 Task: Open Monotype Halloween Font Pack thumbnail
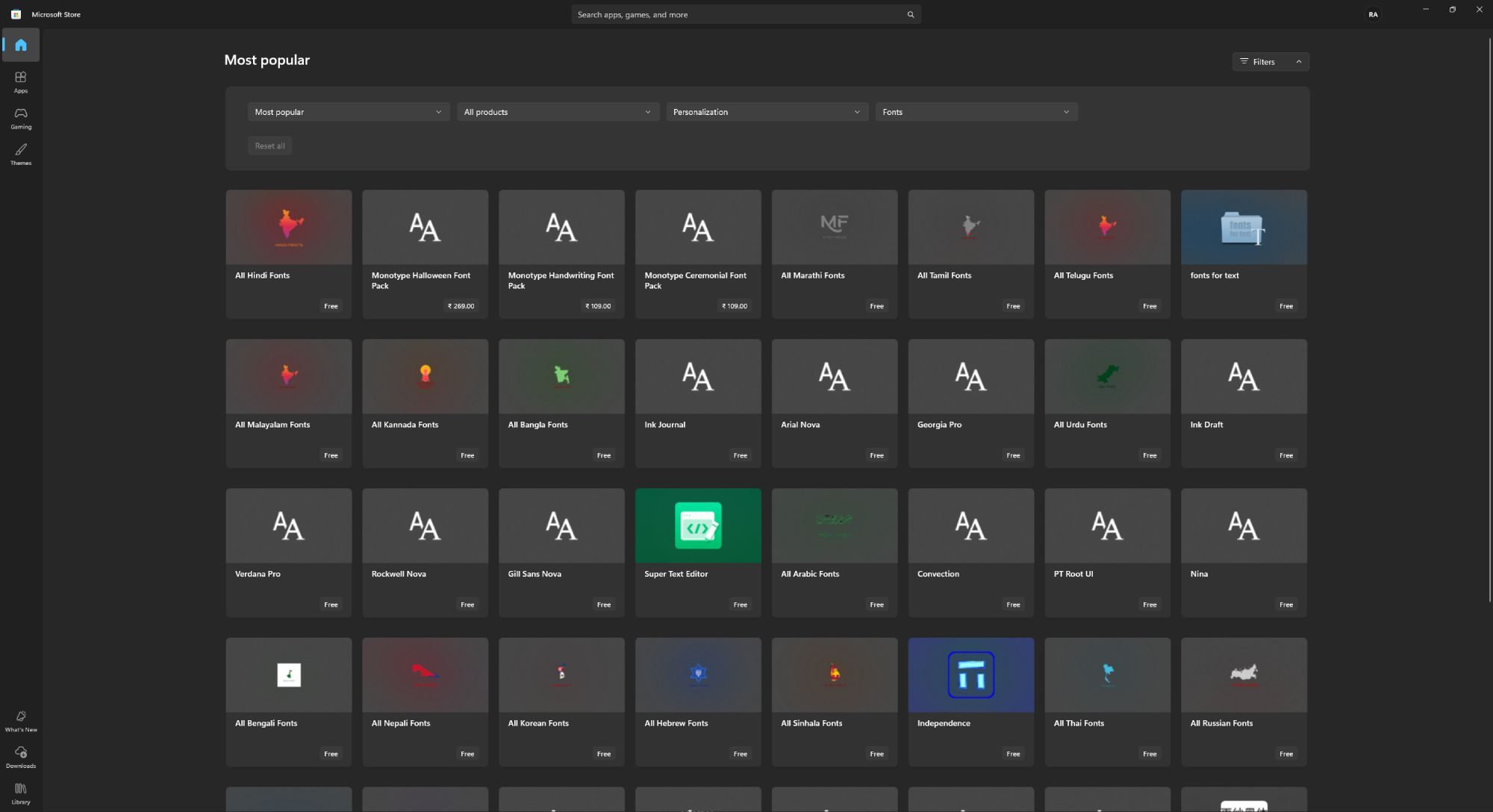point(426,227)
